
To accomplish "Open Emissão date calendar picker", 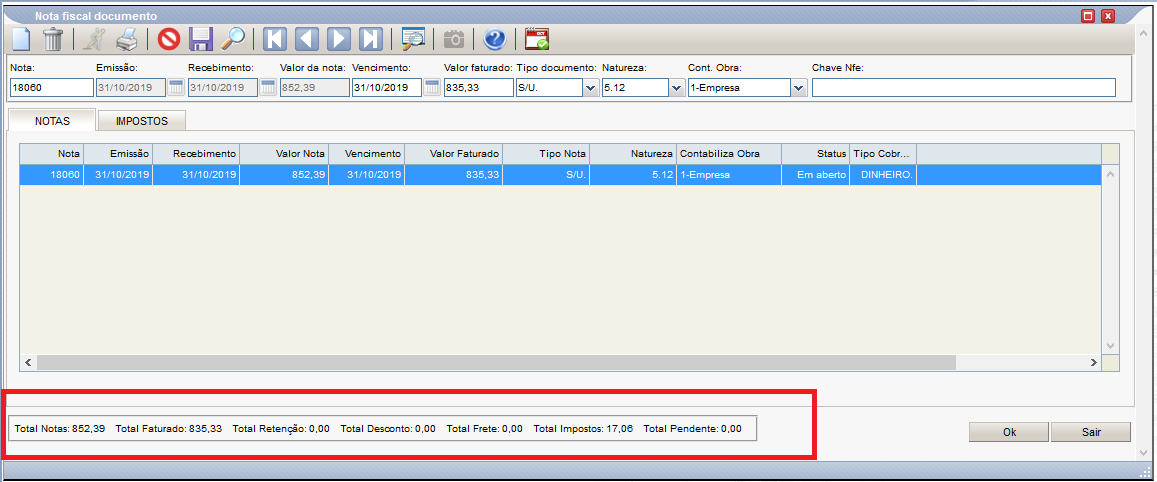I will pos(176,88).
